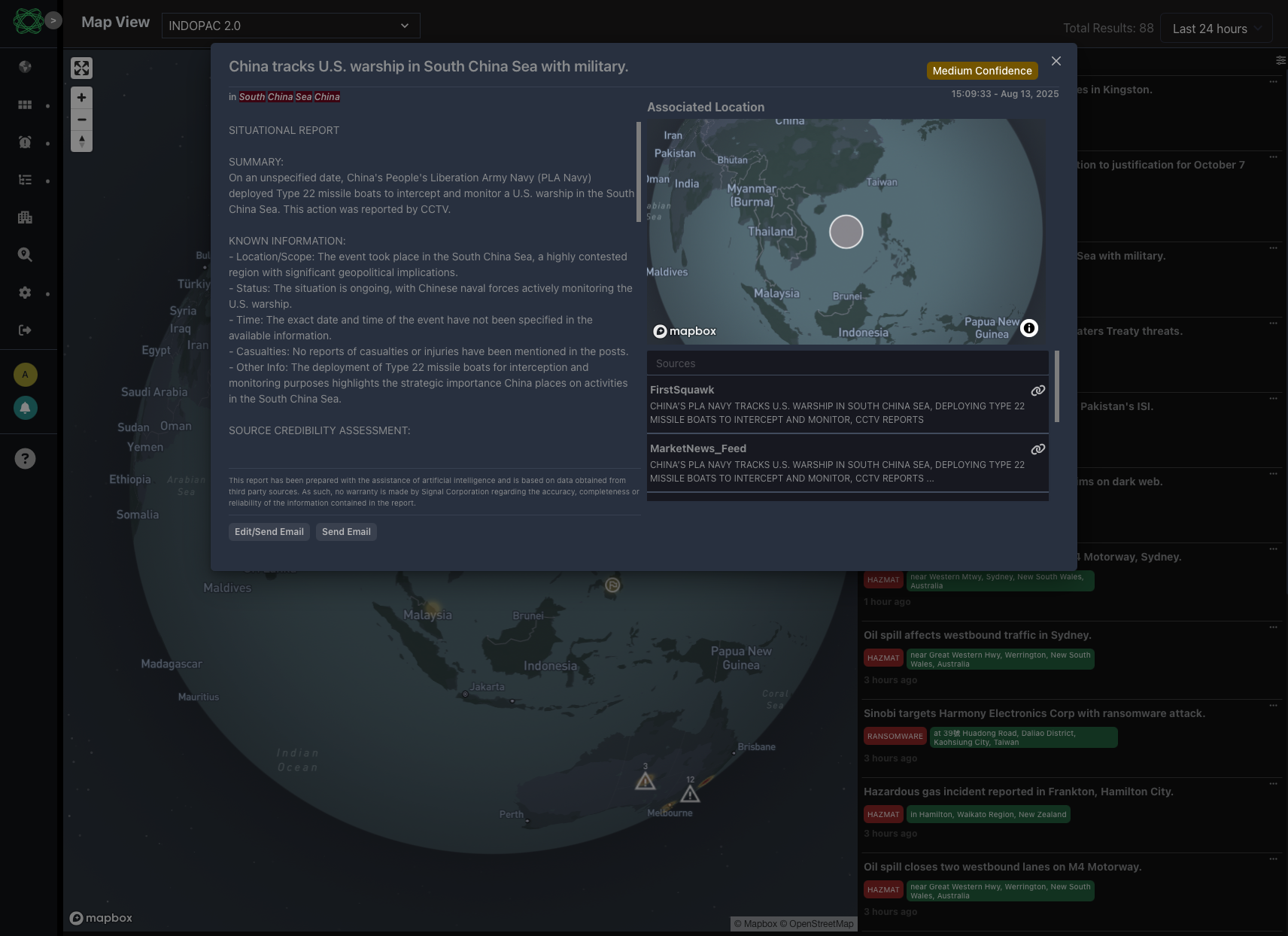Open more options for Motorway, Sydney result

click(x=1273, y=549)
